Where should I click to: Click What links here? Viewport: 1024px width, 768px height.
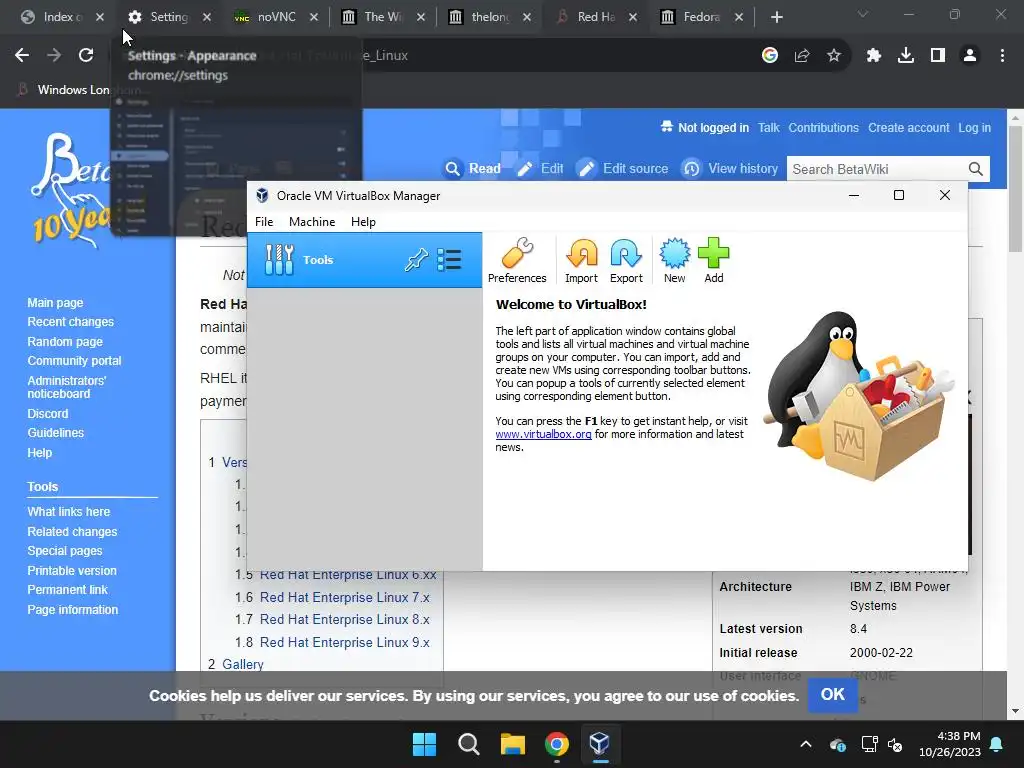pos(69,512)
